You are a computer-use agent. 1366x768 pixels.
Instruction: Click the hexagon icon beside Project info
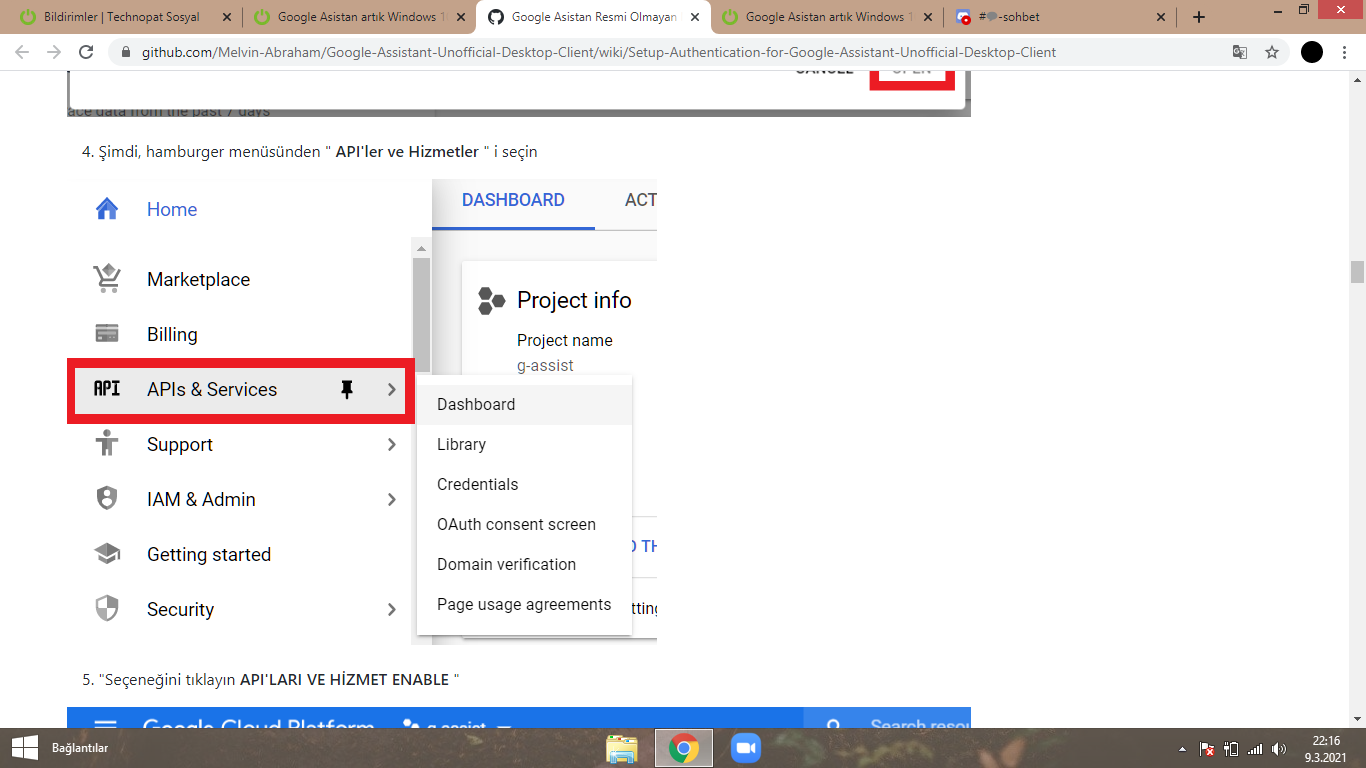coord(491,300)
